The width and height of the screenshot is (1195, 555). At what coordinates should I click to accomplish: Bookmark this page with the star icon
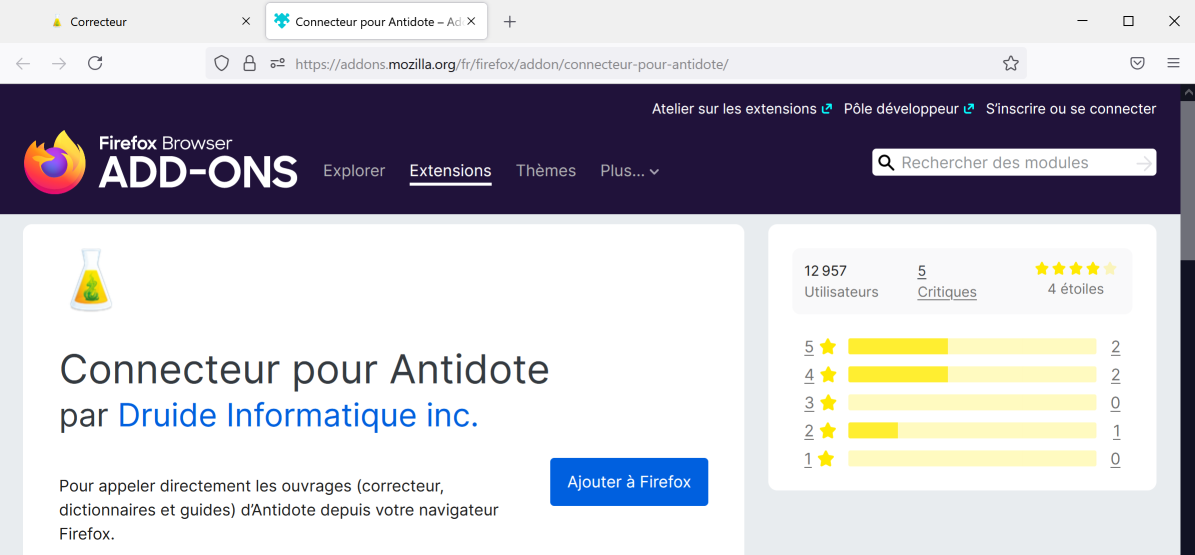click(1010, 63)
